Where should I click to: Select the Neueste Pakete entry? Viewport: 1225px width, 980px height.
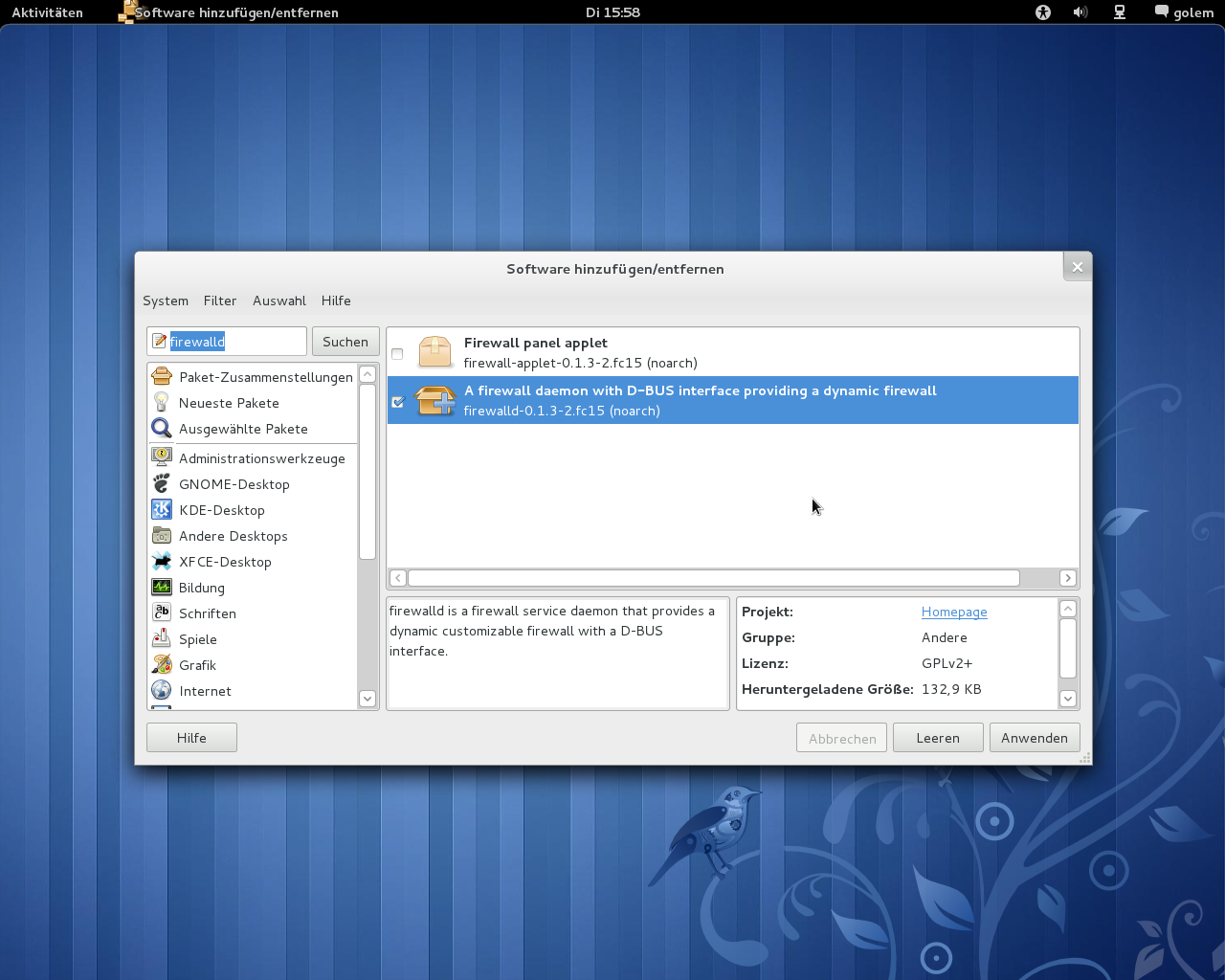[x=229, y=402]
